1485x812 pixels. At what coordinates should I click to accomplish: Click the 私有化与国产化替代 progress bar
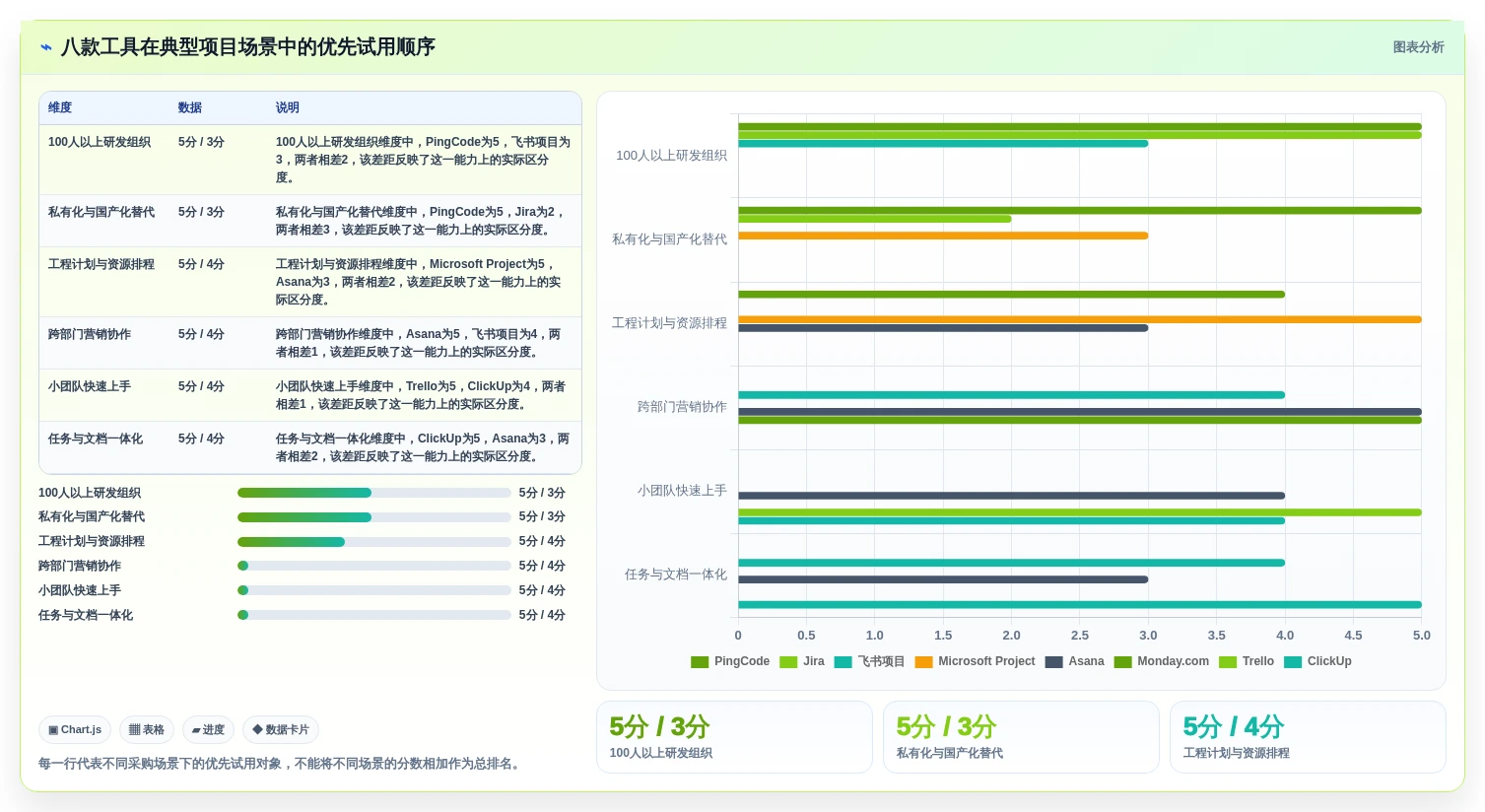click(x=374, y=517)
